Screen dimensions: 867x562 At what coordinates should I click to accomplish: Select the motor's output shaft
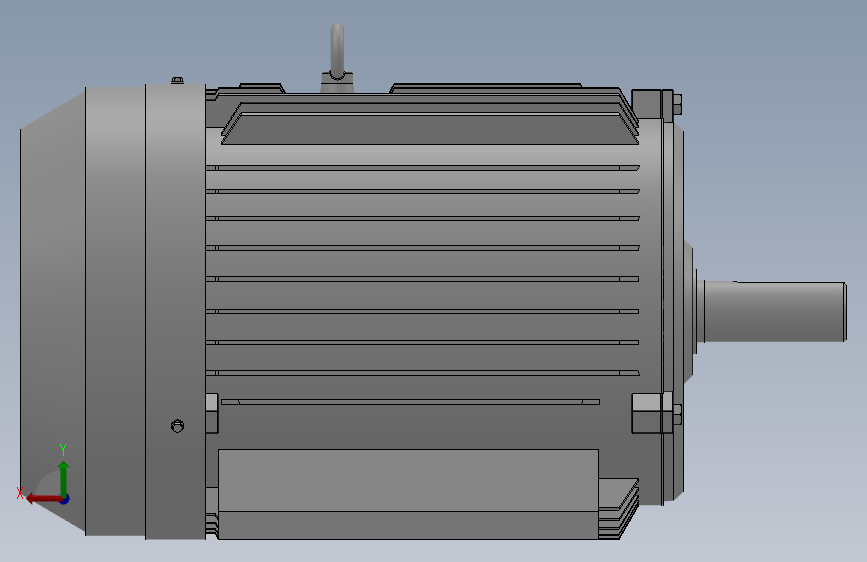(775, 311)
